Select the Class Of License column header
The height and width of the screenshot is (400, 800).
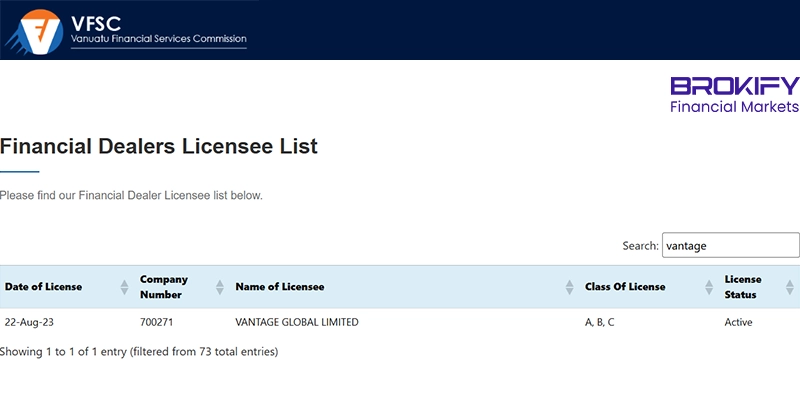[x=625, y=287]
